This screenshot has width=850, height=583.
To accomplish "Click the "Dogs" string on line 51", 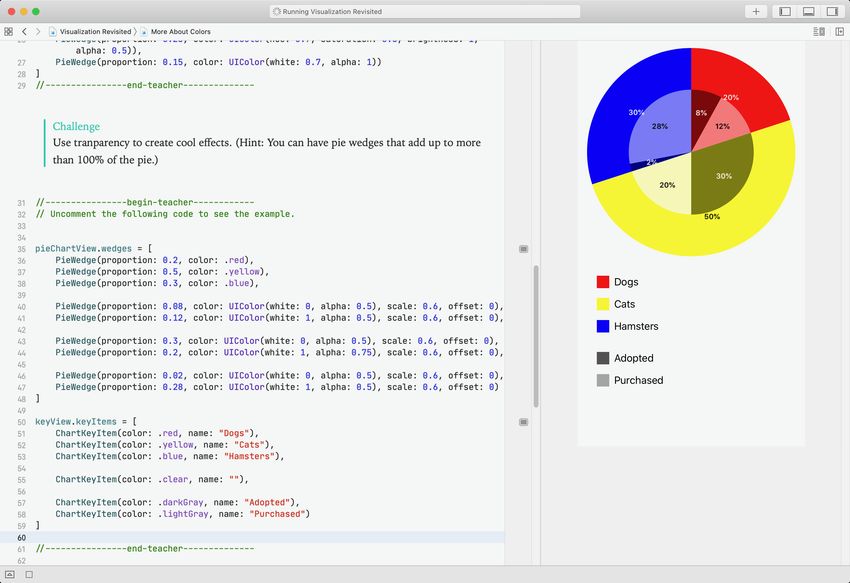I will click(x=234, y=433).
